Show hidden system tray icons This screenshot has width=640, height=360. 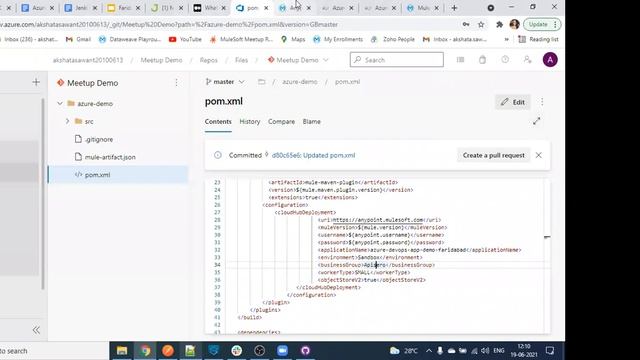click(429, 351)
